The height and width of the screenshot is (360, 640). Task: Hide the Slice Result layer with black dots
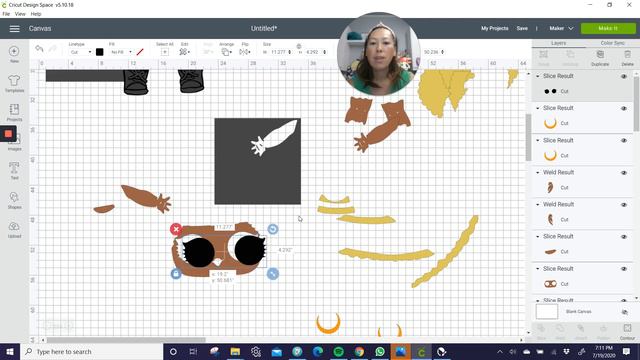(x=624, y=76)
